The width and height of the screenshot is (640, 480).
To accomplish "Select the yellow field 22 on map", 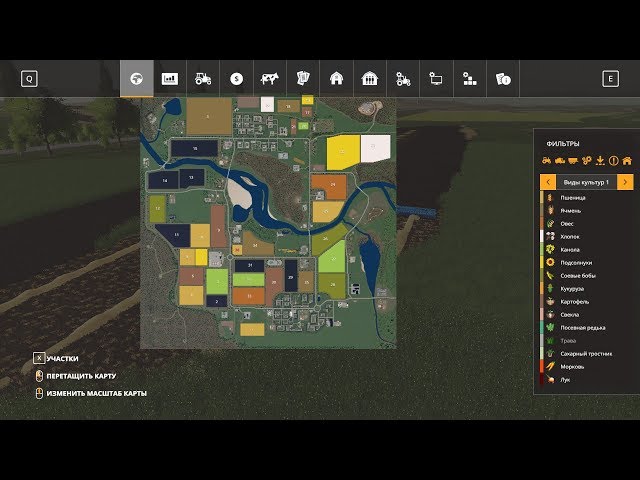I will pyautogui.click(x=342, y=152).
